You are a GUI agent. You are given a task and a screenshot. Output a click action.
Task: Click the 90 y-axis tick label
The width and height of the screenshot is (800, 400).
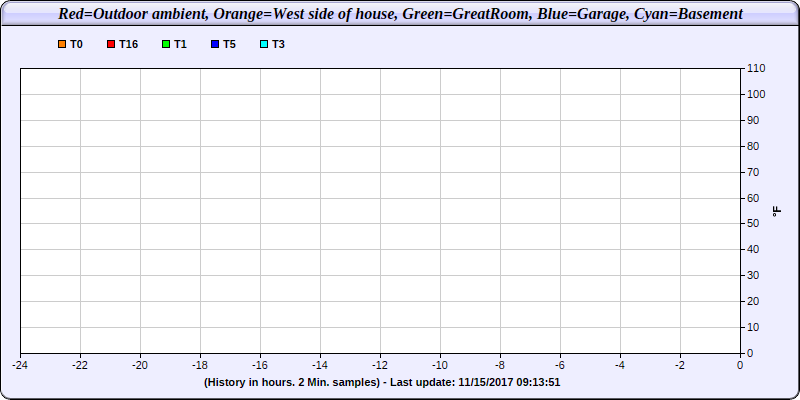point(753,120)
